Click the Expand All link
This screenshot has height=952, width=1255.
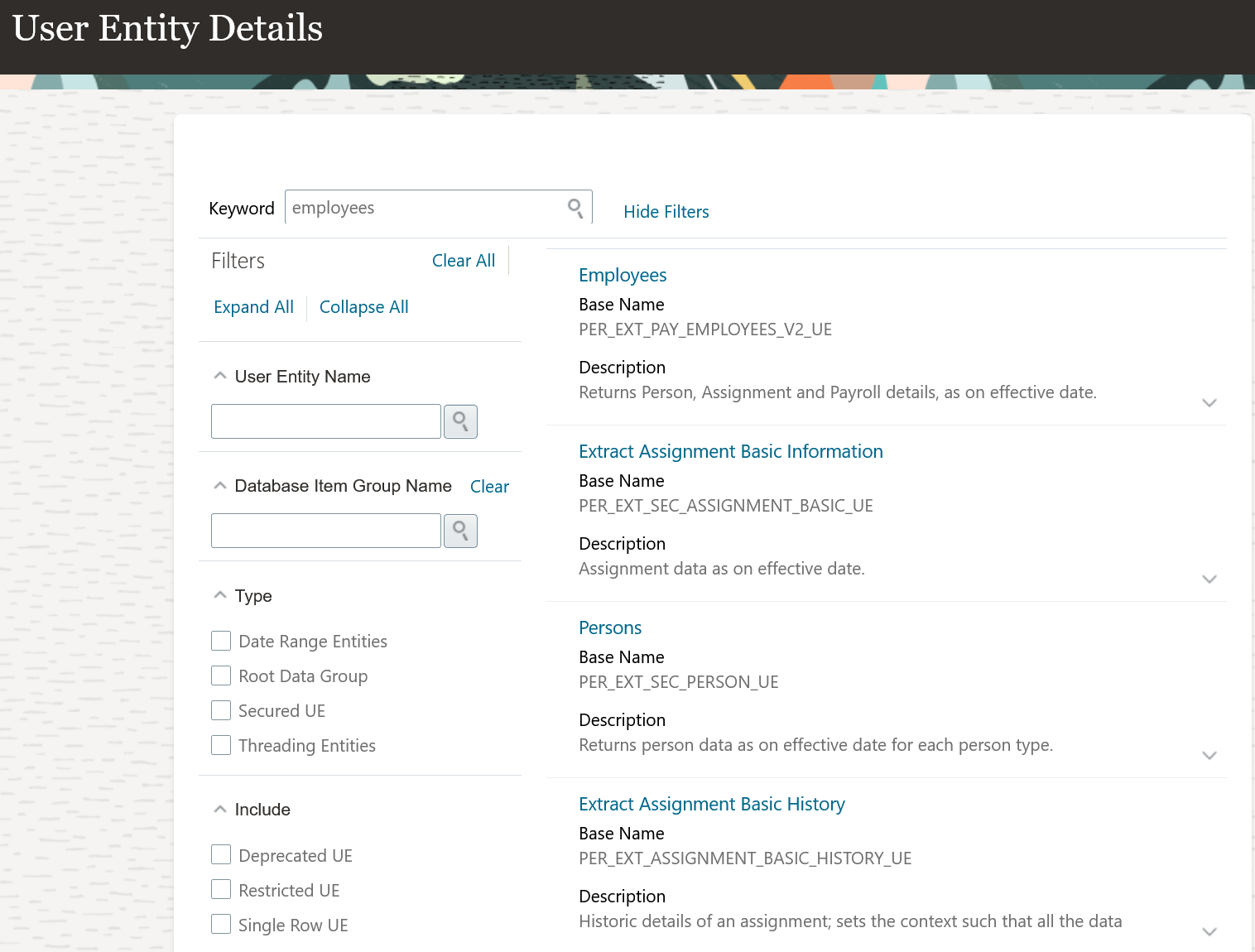tap(253, 307)
